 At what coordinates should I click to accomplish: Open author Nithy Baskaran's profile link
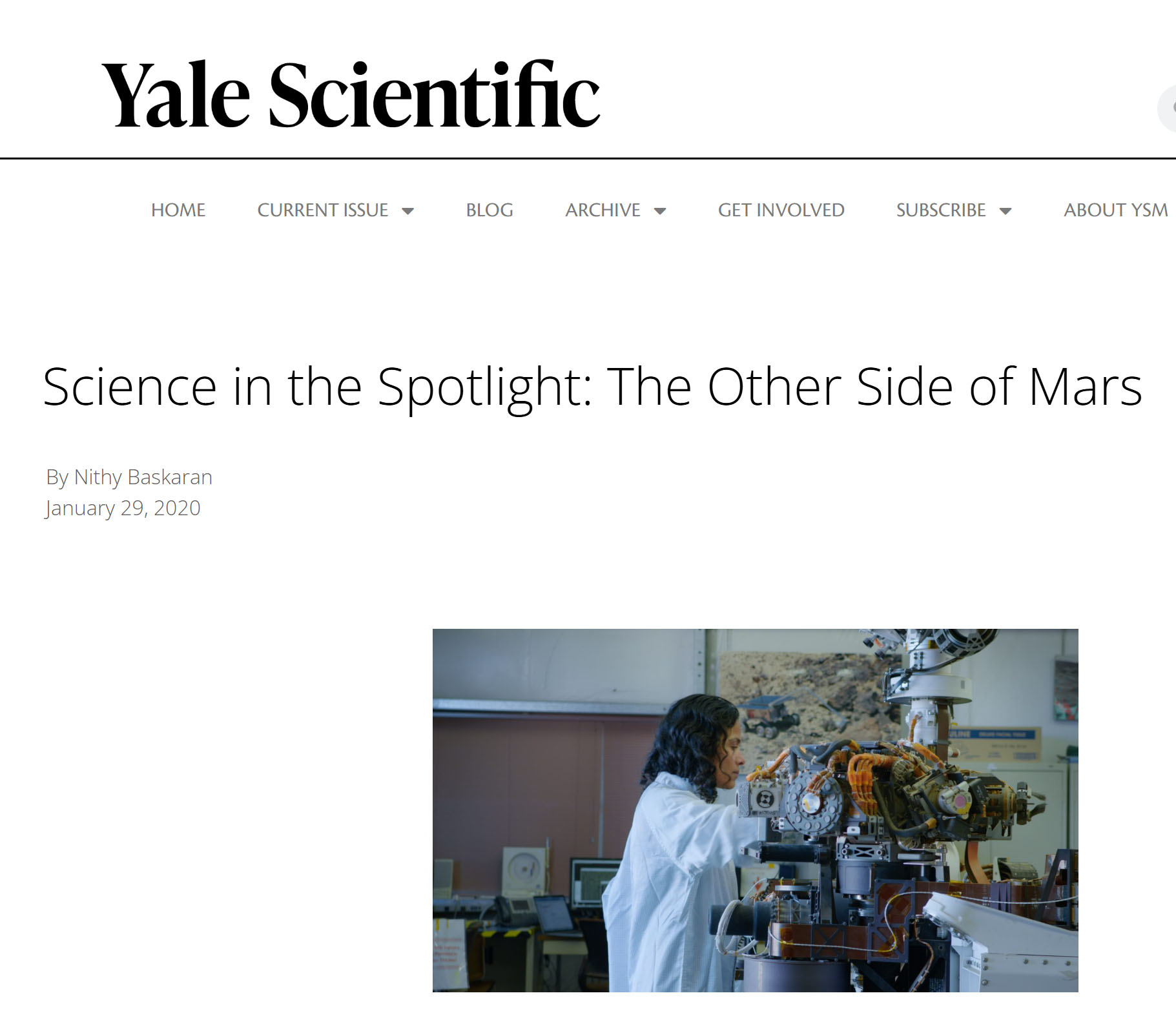pyautogui.click(x=143, y=477)
